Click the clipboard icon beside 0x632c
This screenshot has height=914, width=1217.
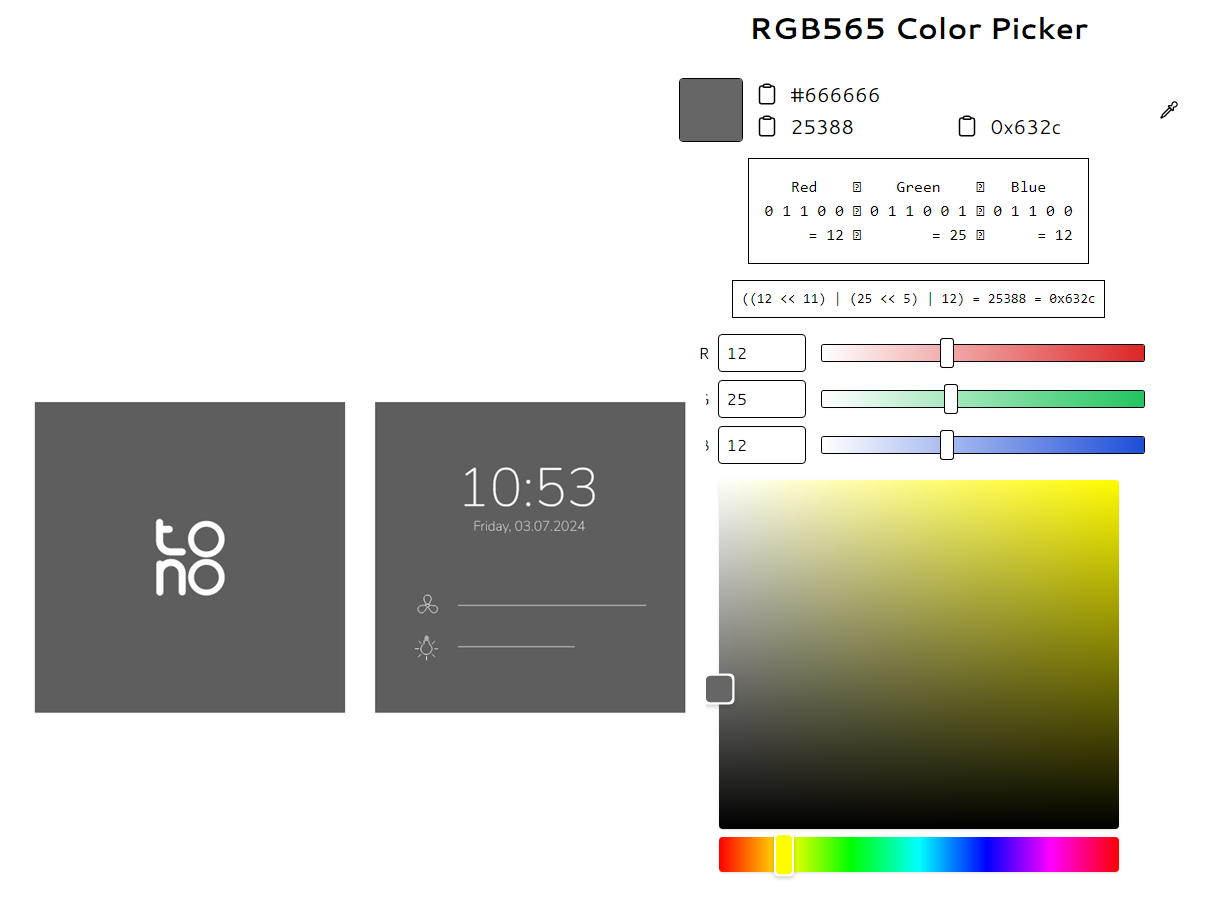pyautogui.click(x=967, y=127)
